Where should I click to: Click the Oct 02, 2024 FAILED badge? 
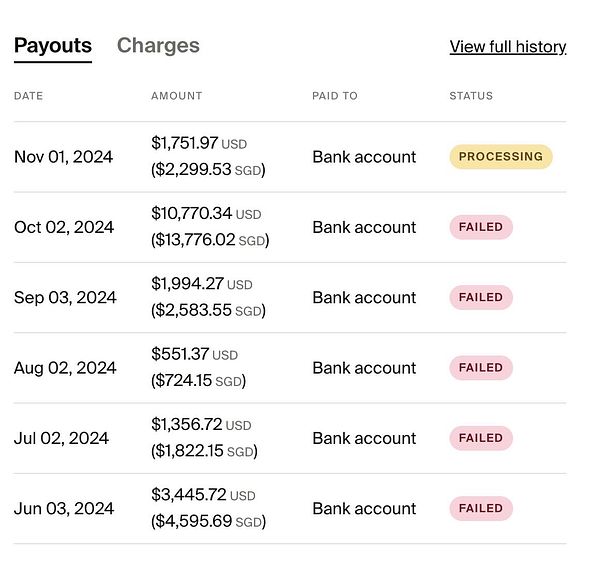pos(481,227)
